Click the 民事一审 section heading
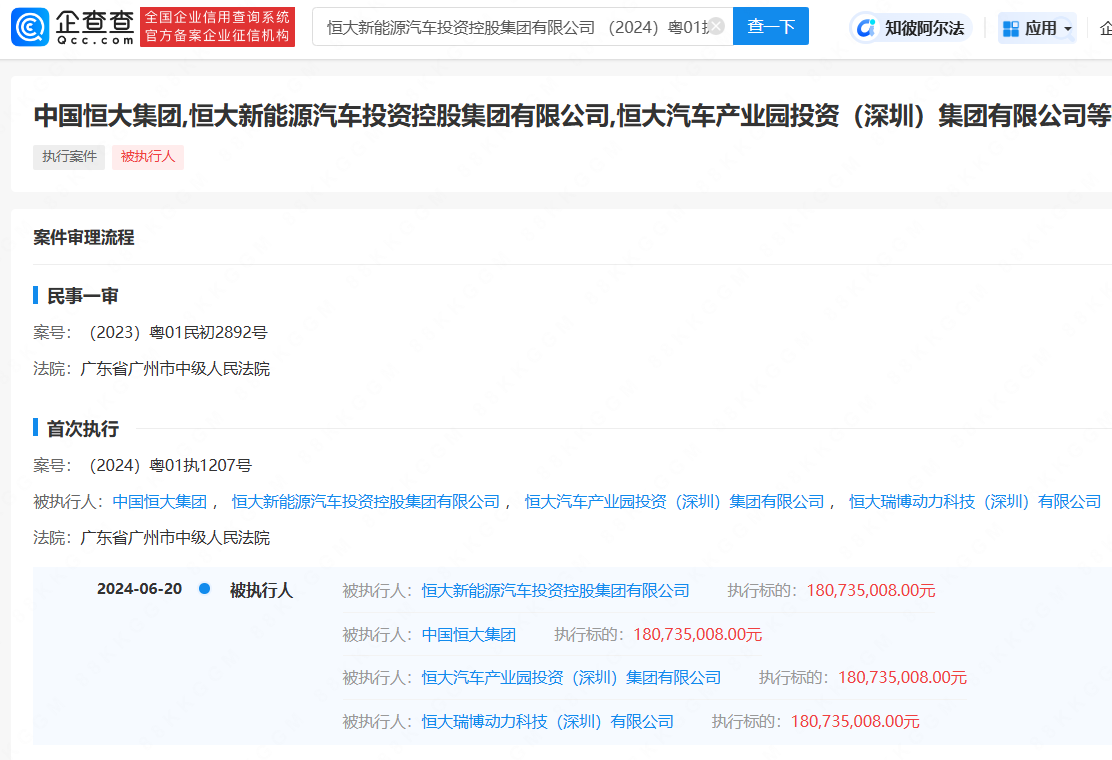The image size is (1112, 760). (x=82, y=296)
